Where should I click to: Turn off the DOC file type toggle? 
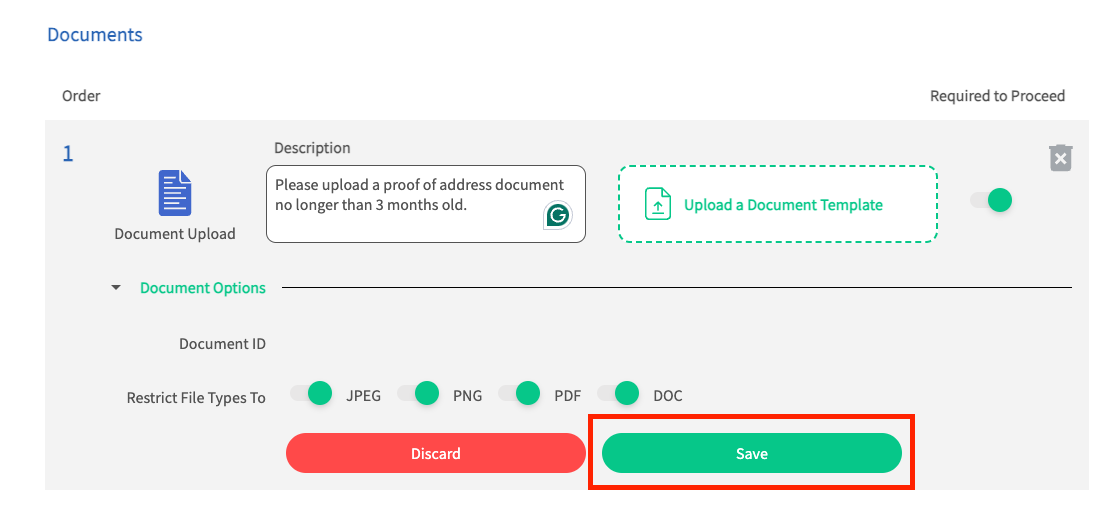coord(619,393)
